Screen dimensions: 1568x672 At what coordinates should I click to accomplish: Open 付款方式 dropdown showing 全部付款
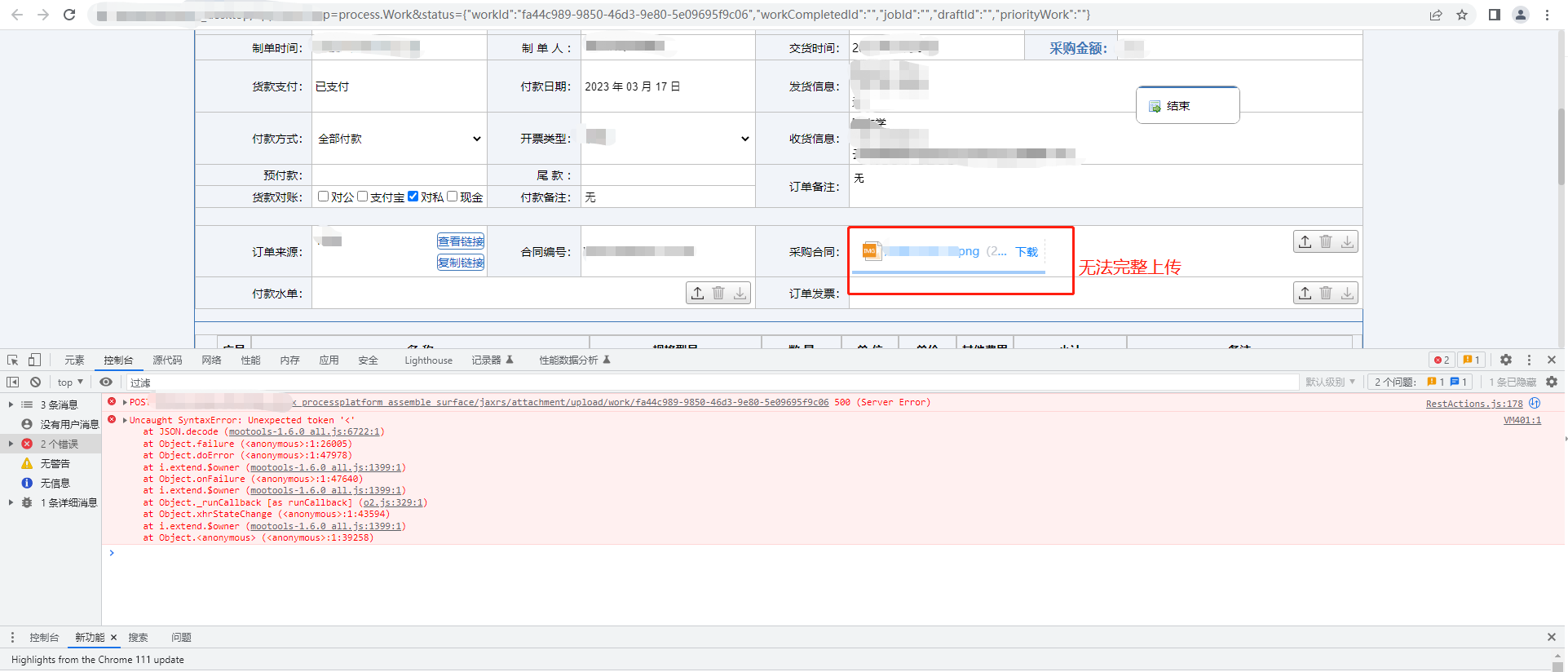399,139
